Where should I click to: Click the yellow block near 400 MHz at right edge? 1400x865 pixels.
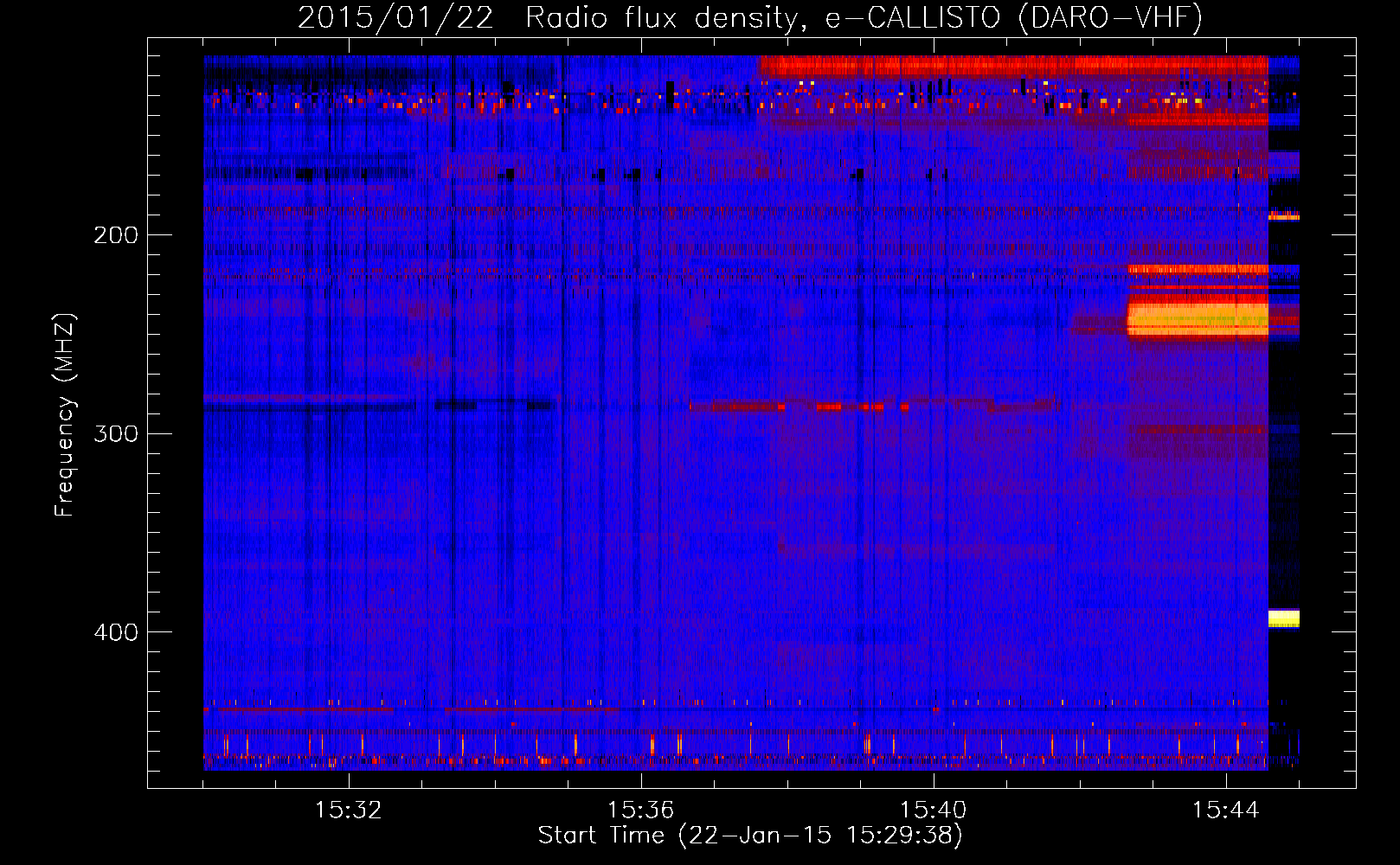pos(1284,618)
